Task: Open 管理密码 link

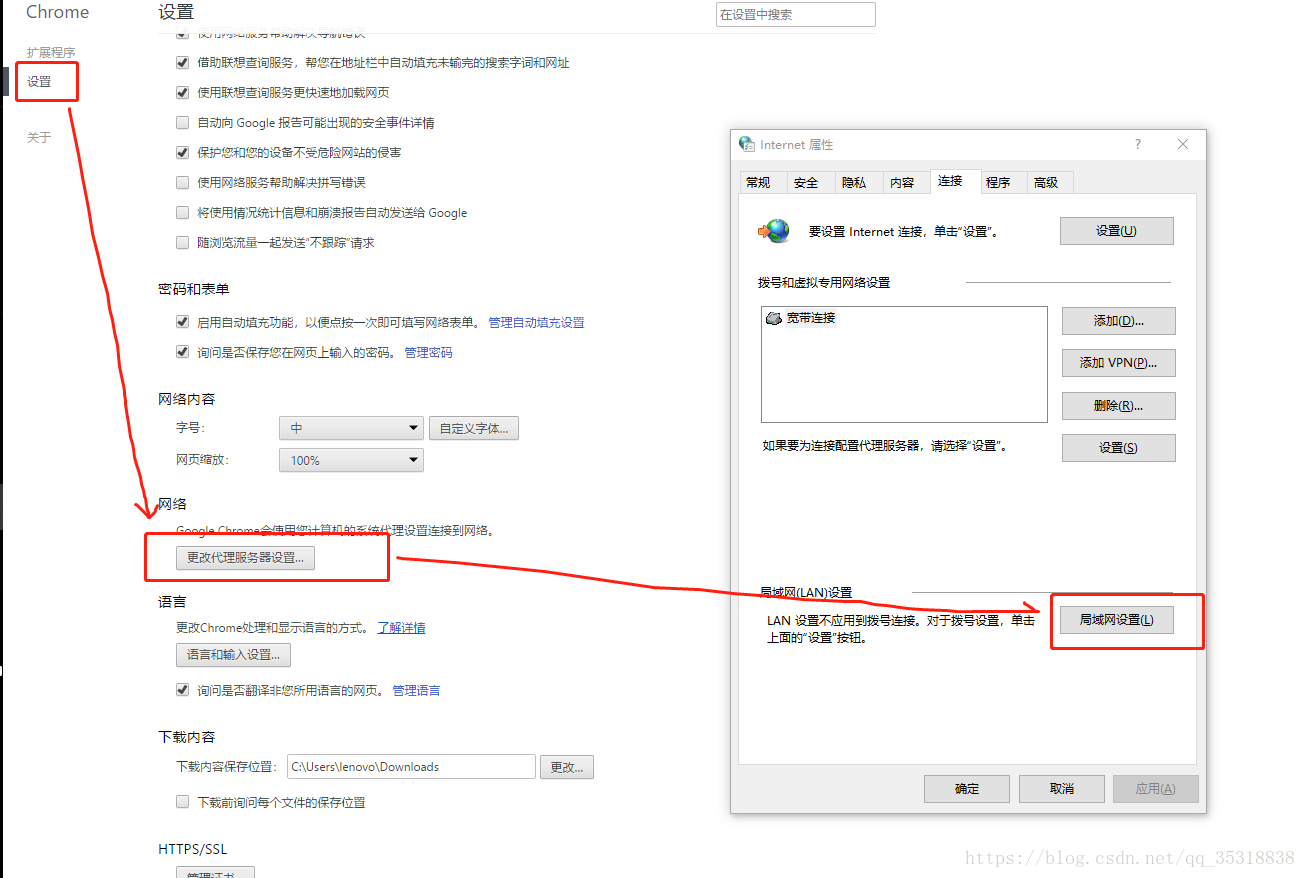Action: [428, 353]
